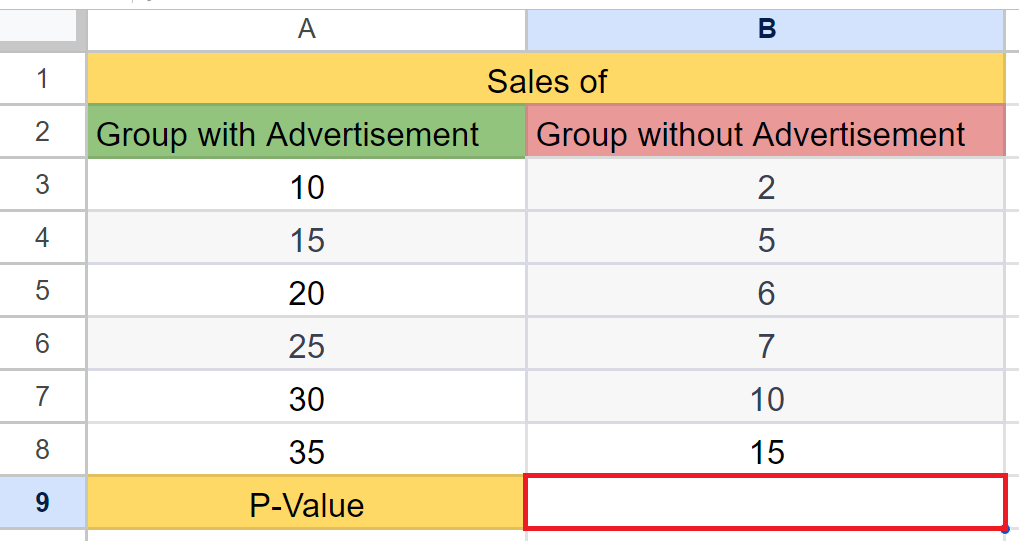Select column B header
The height and width of the screenshot is (541, 1019).
click(766, 29)
